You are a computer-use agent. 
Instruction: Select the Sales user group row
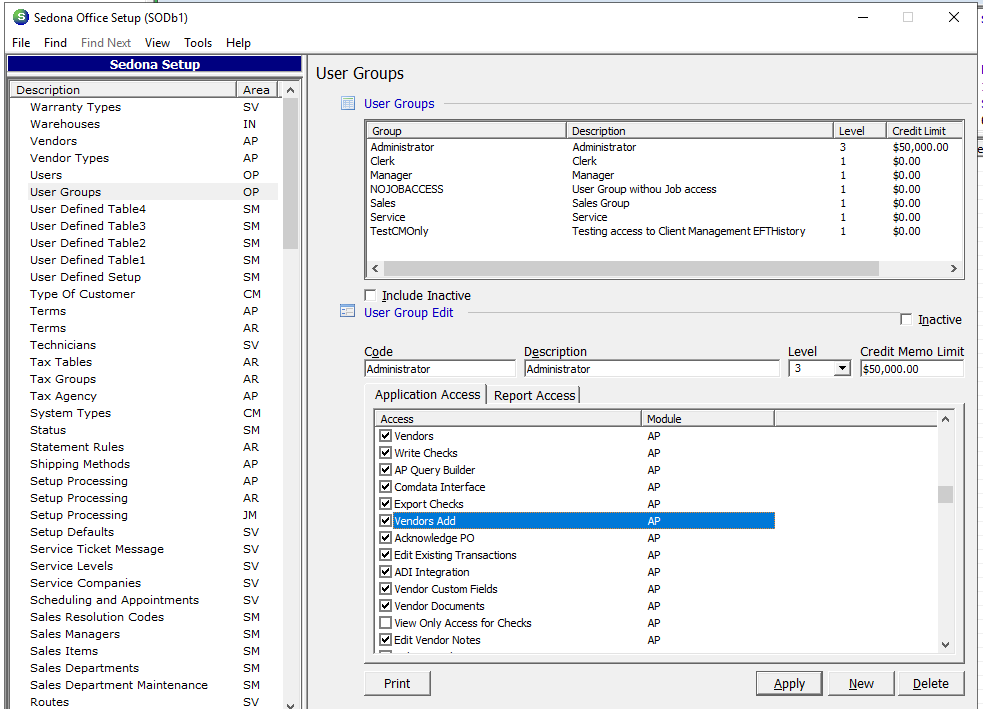click(665, 203)
